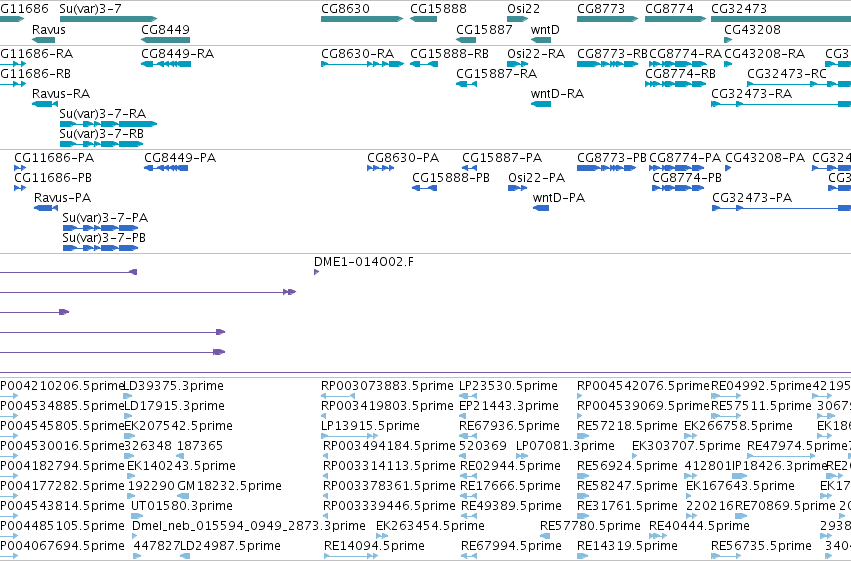Click protein wntD-PA
The width and height of the screenshot is (851, 561).
tap(541, 208)
